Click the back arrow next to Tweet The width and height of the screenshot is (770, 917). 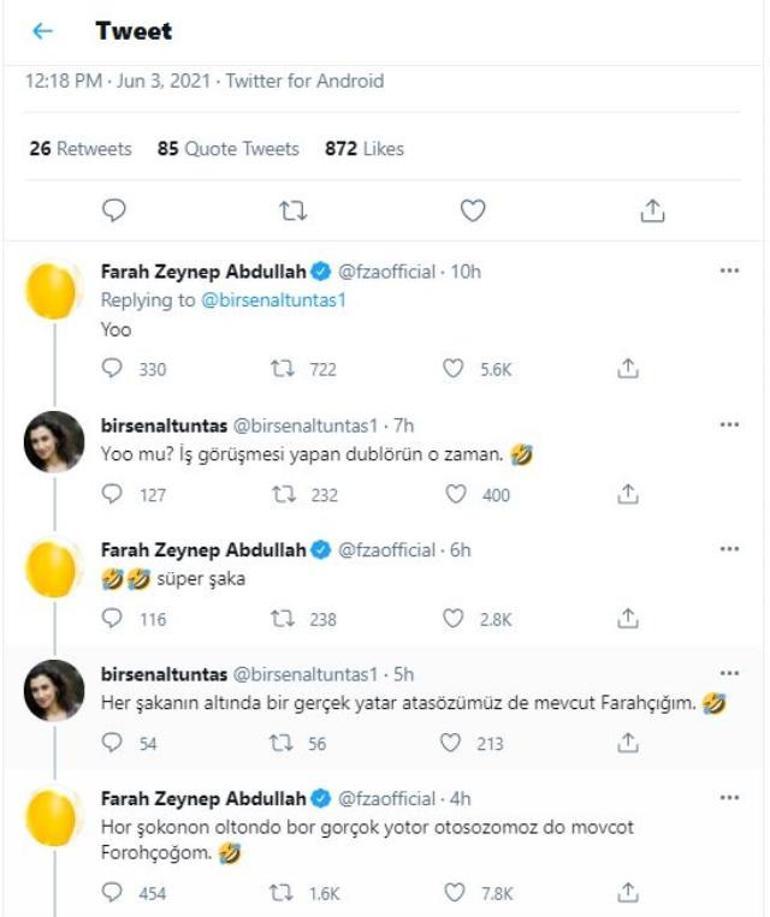coord(42,32)
